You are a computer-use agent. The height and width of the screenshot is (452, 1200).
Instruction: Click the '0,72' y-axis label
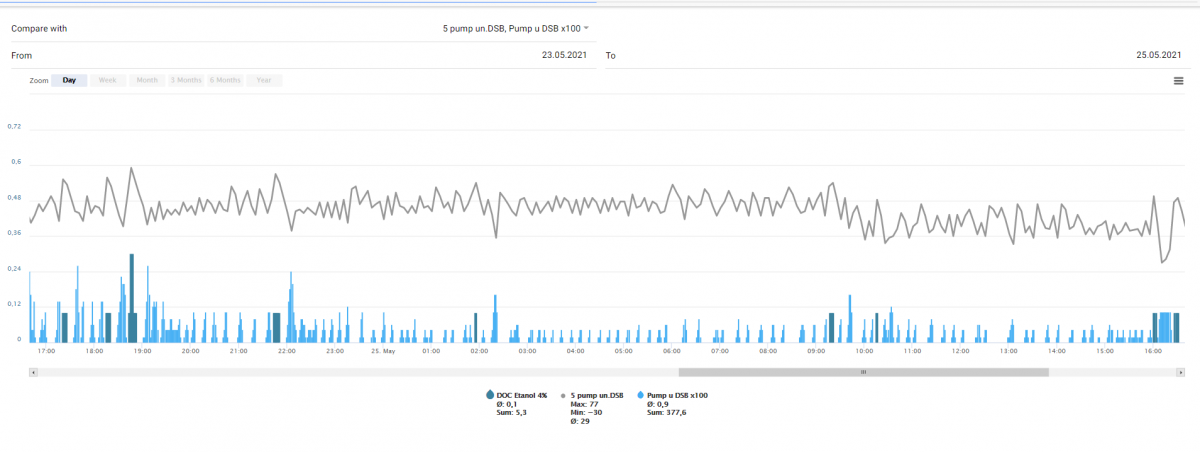click(14, 127)
